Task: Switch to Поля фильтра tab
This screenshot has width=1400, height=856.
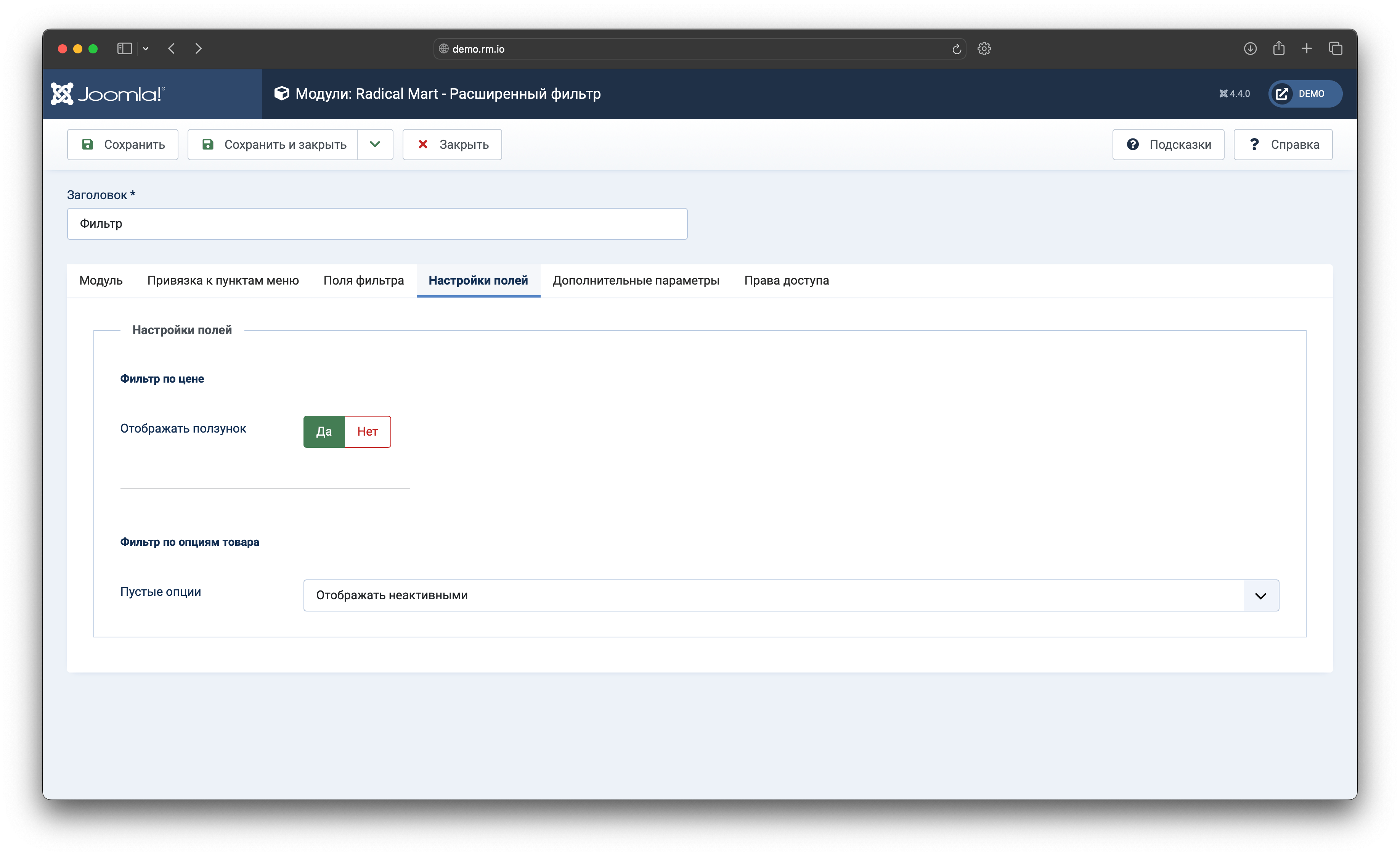Action: [x=364, y=280]
